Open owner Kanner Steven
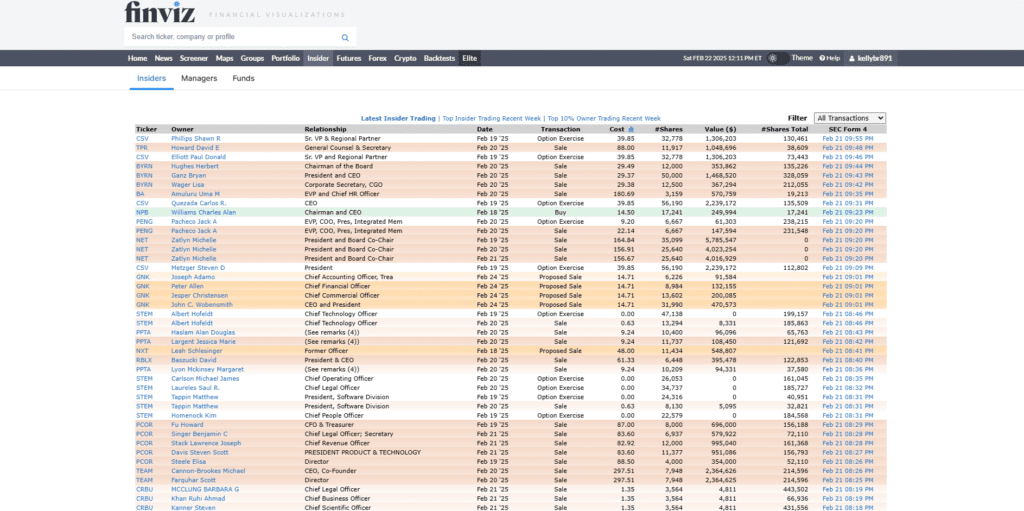 point(193,508)
